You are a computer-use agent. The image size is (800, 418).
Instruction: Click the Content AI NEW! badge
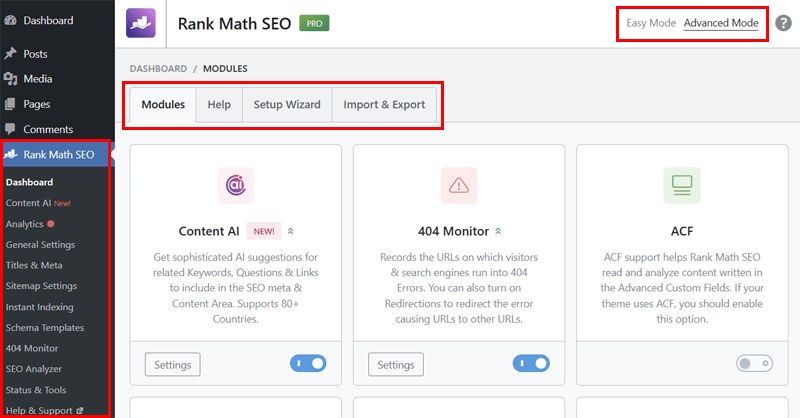264,231
